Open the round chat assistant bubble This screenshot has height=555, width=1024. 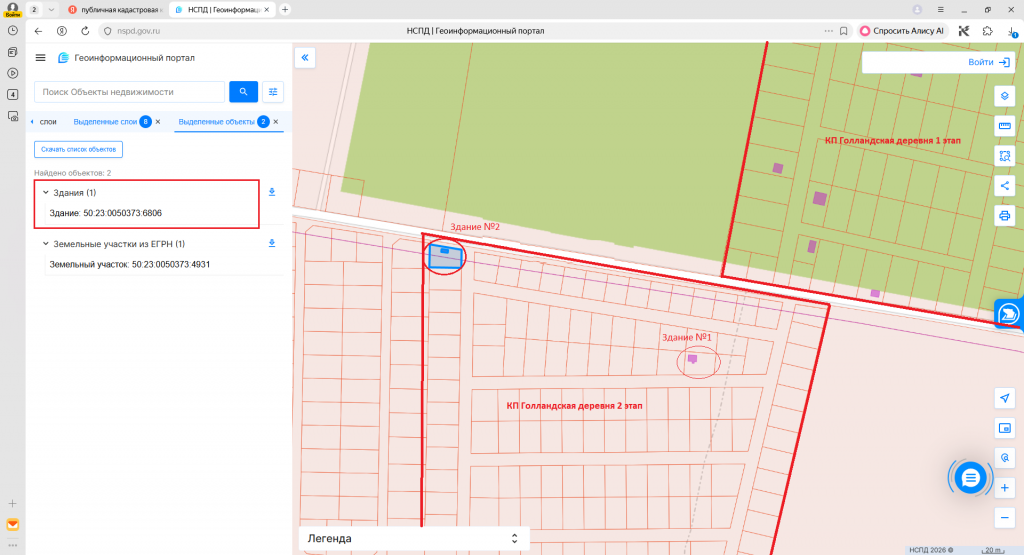click(970, 478)
